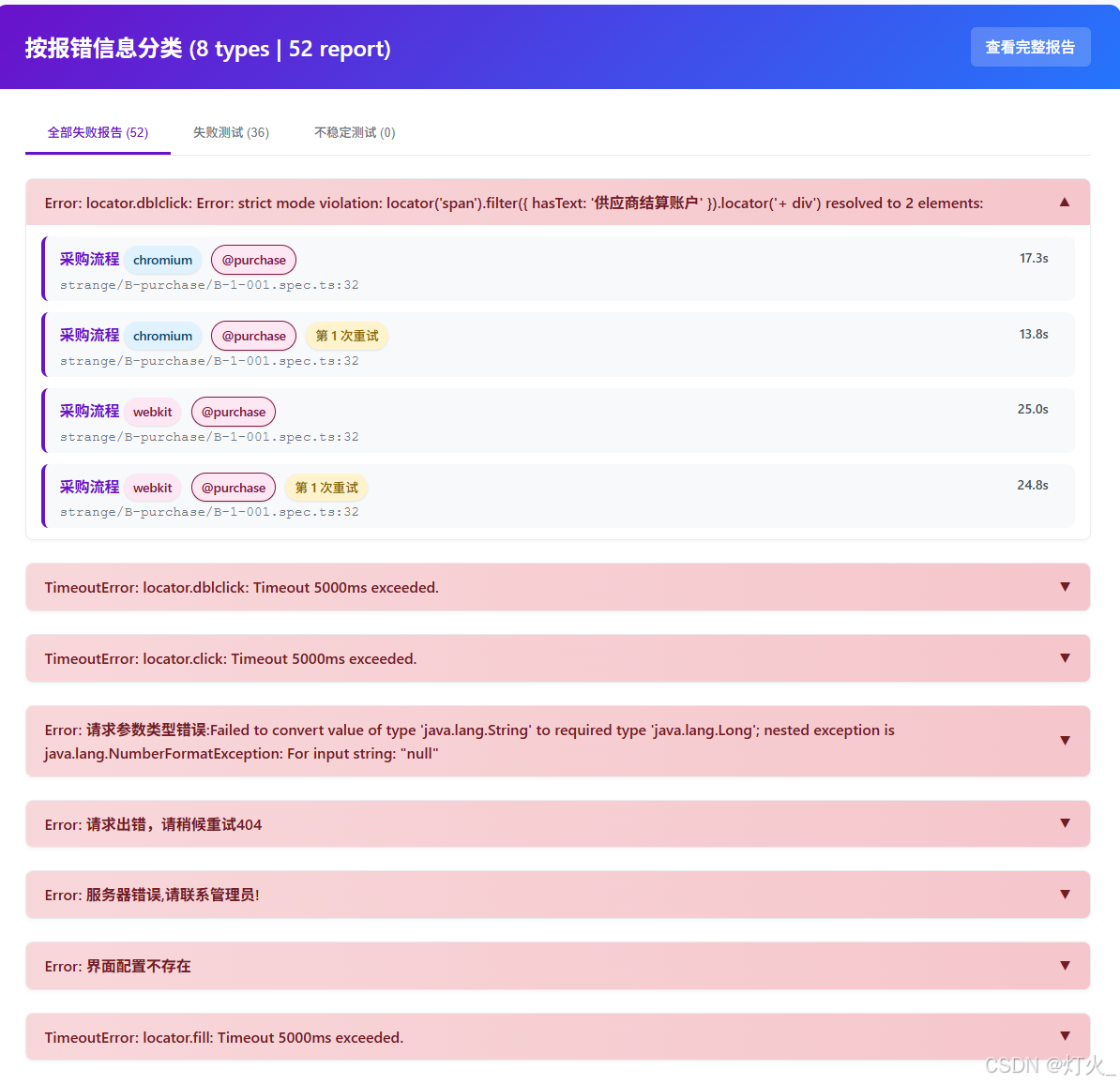Click @purchase tag in the 24.8s row

click(234, 488)
